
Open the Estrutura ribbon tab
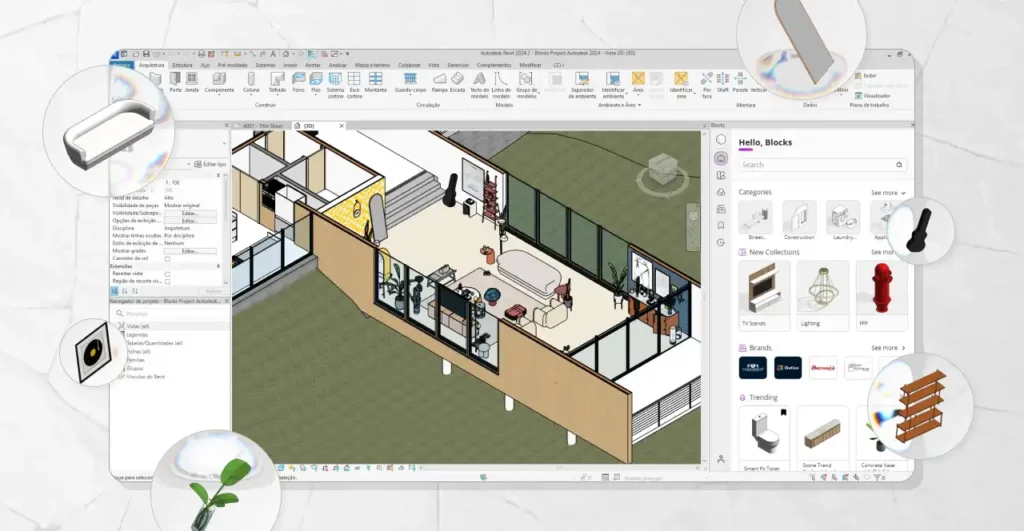point(182,65)
